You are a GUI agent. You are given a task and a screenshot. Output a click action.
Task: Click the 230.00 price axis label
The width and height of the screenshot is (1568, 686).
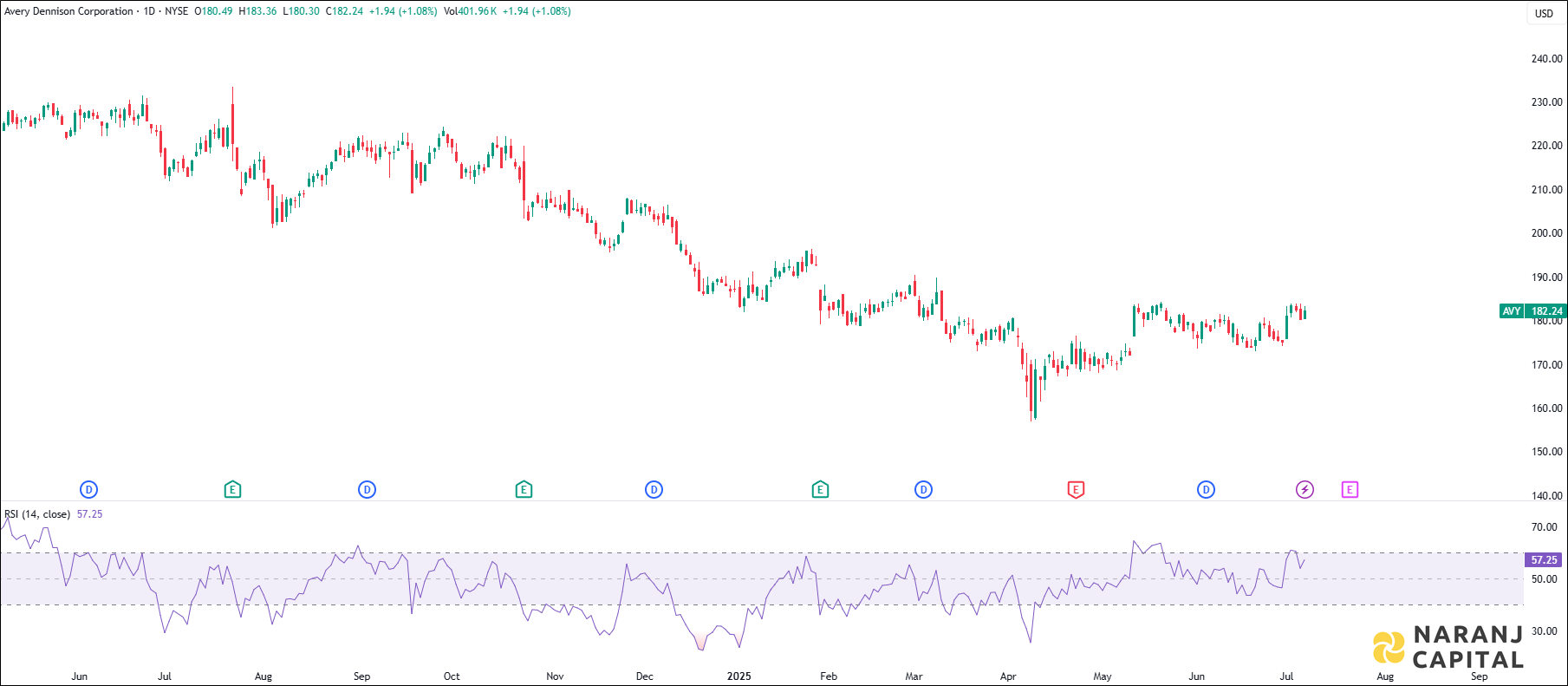point(1546,102)
